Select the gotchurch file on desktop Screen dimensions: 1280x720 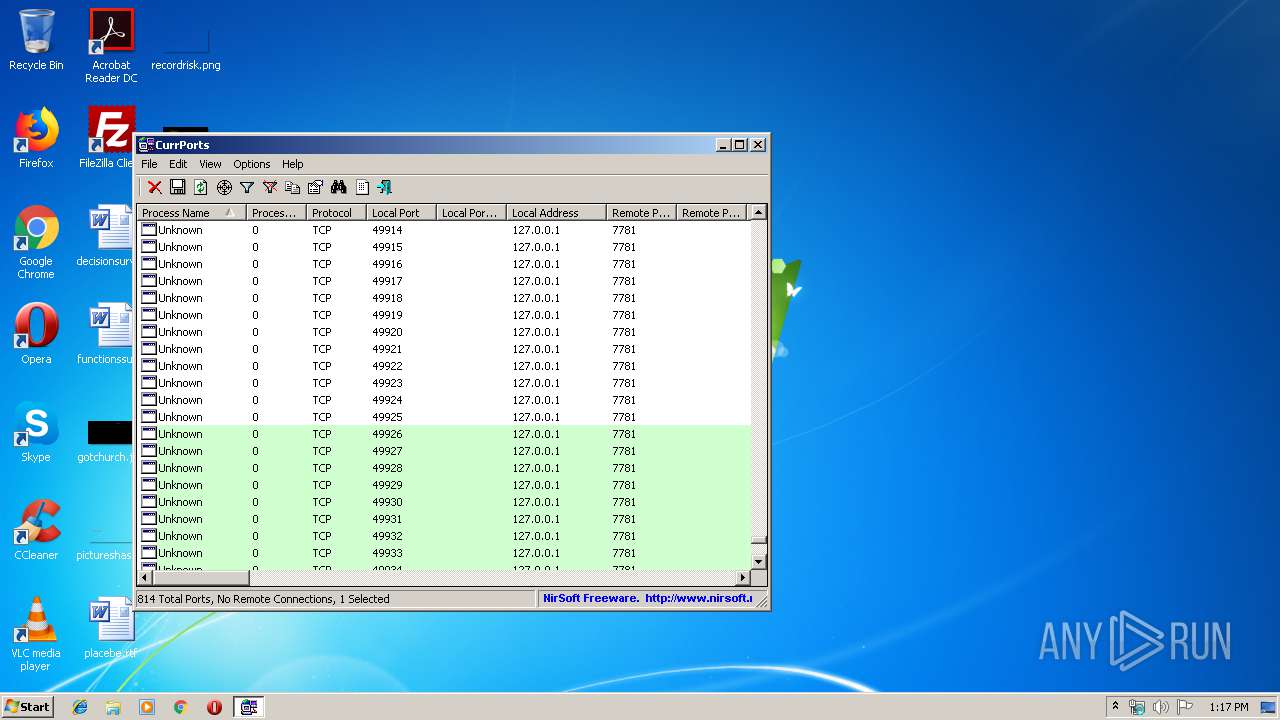point(107,440)
